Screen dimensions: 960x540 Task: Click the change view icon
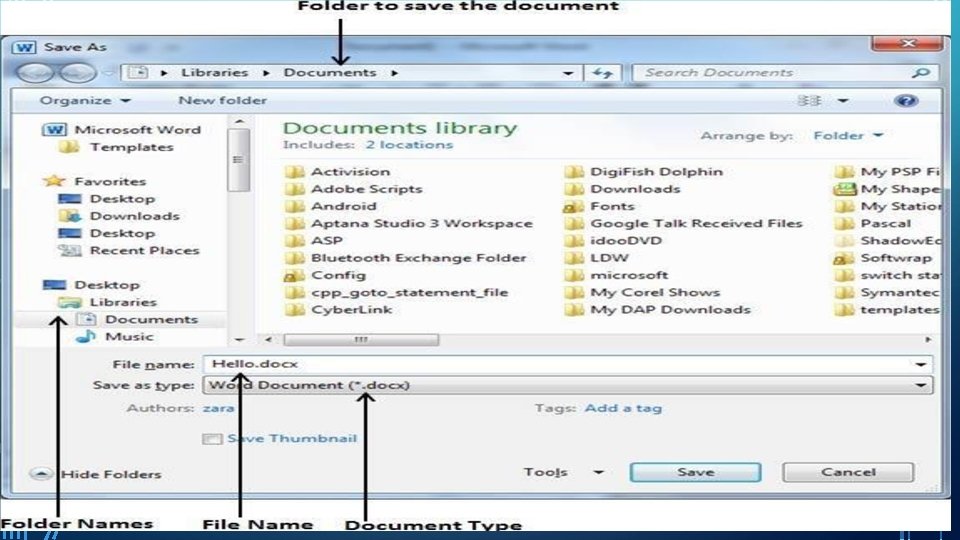[809, 100]
